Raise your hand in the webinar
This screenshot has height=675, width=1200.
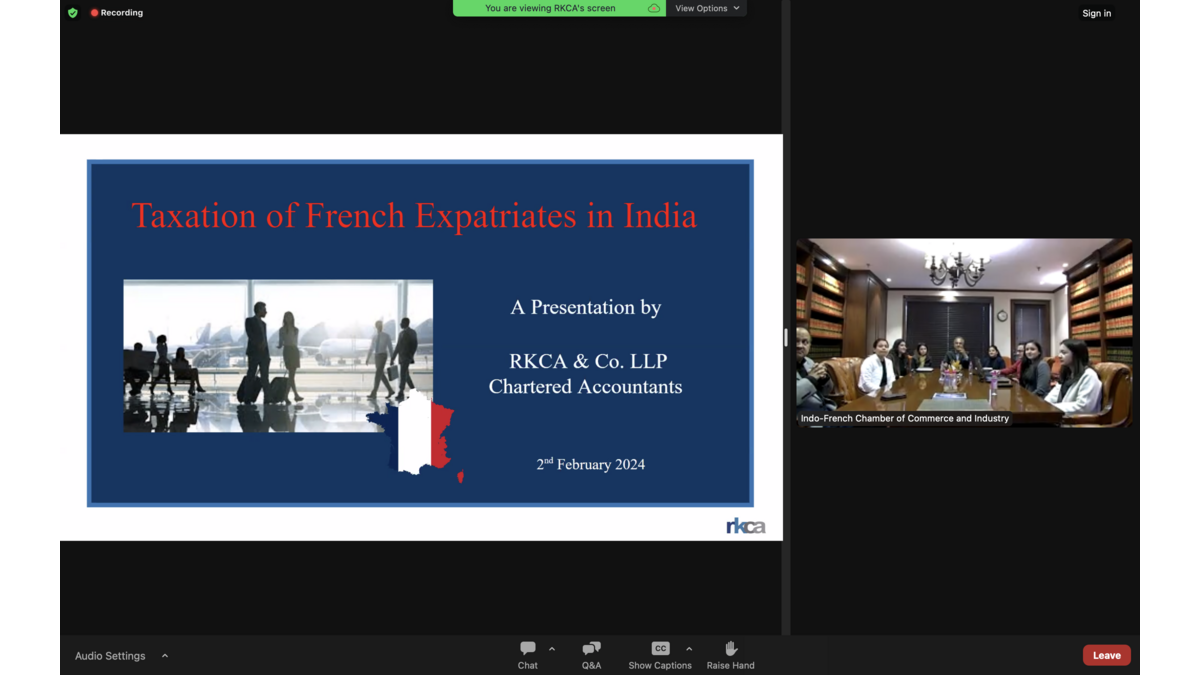(730, 655)
